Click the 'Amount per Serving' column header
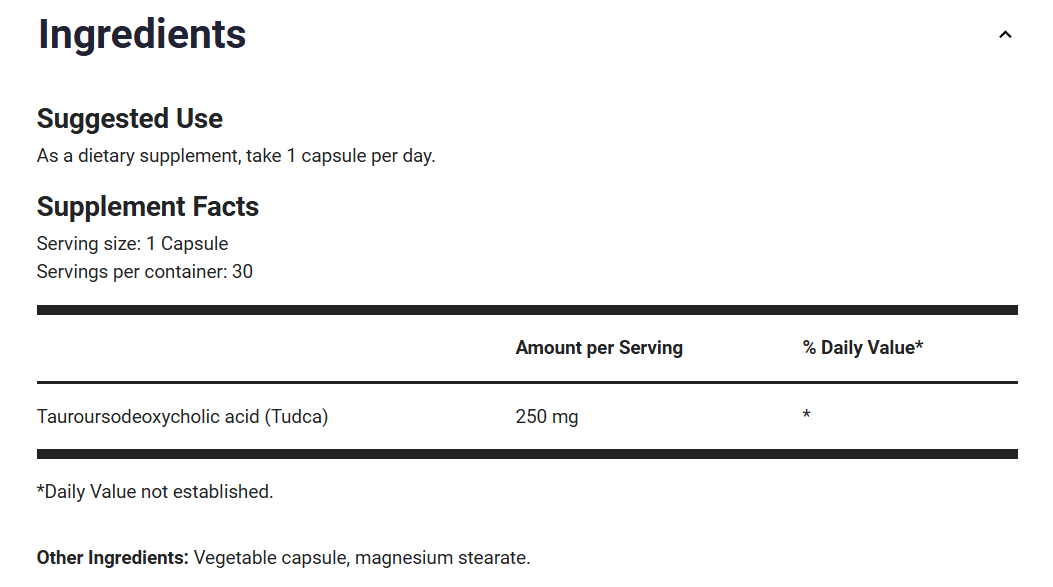The image size is (1053, 587). click(x=599, y=348)
